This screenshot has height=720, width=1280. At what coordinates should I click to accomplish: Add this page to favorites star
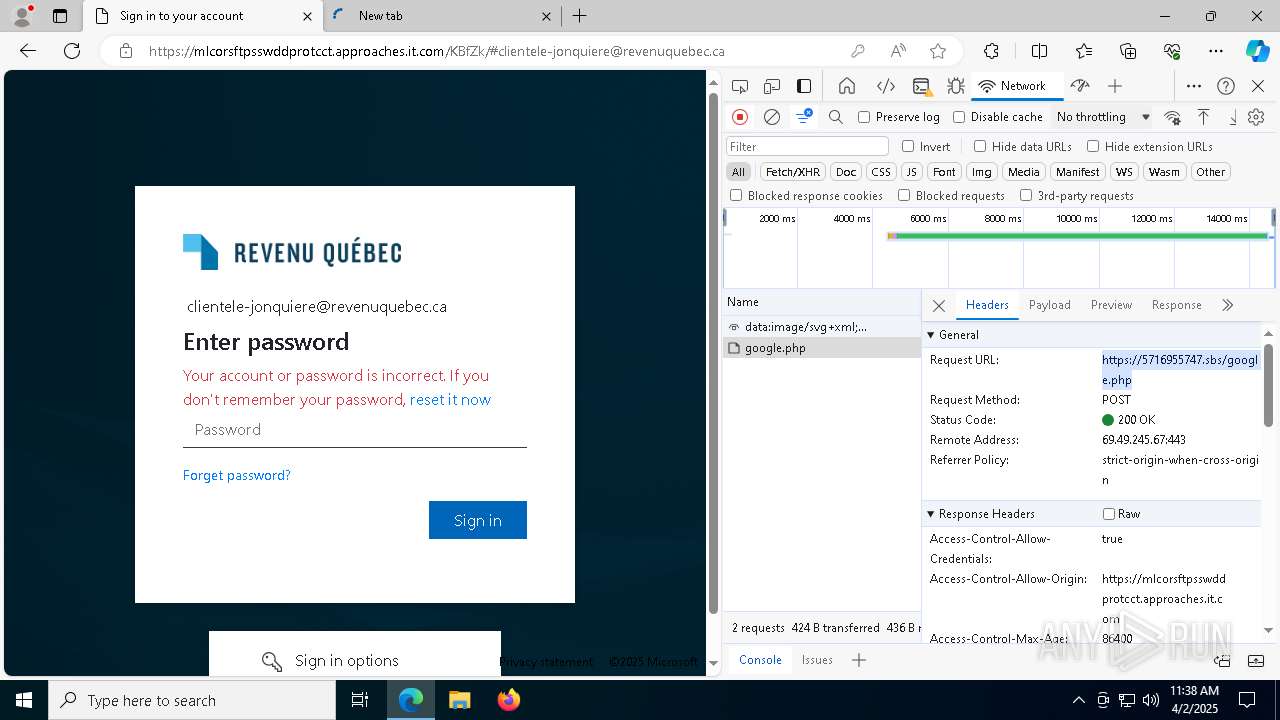pos(937,51)
